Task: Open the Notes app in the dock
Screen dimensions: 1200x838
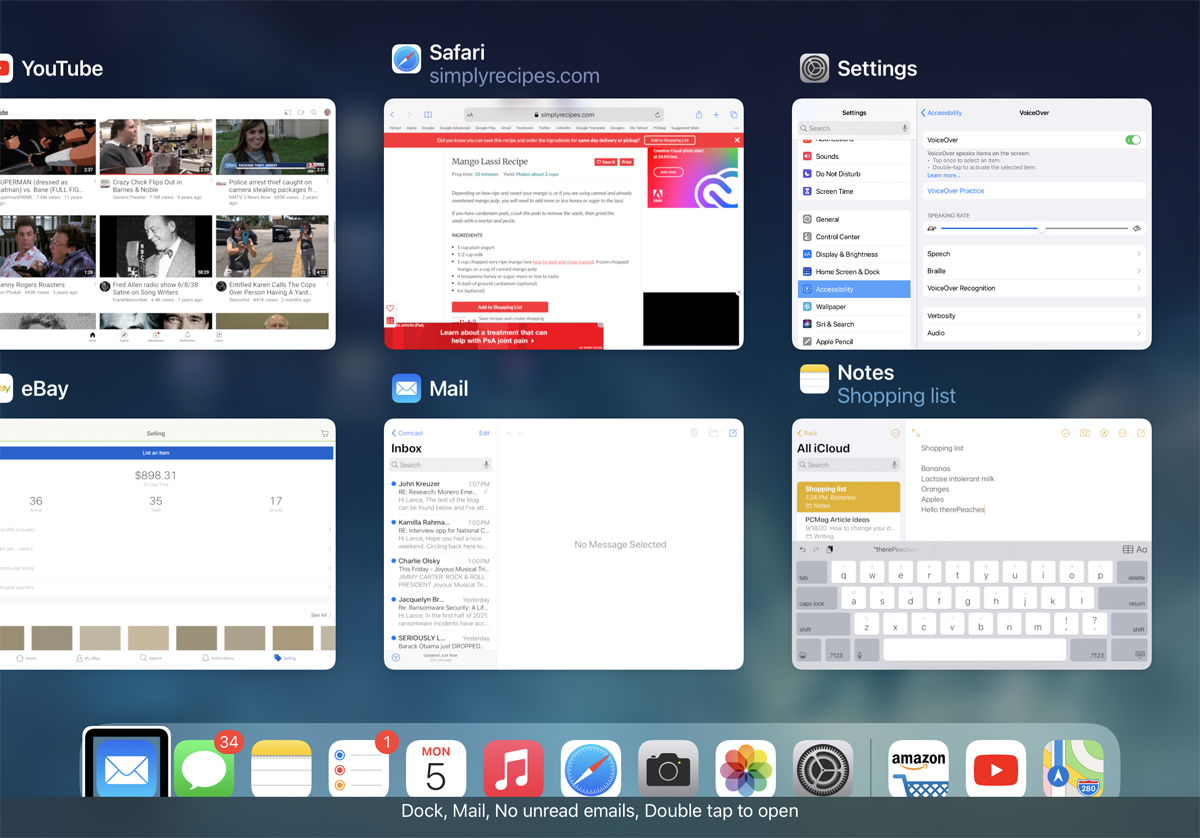Action: [281, 769]
